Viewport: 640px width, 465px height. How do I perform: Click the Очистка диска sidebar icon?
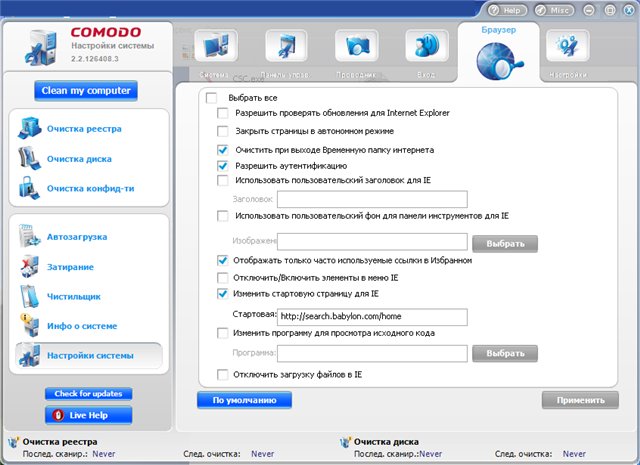point(29,159)
